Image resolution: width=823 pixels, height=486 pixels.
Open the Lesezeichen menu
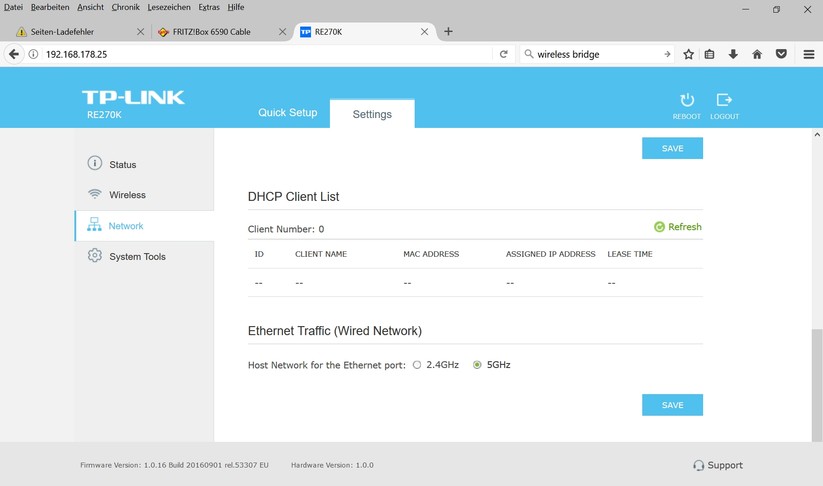tap(169, 7)
